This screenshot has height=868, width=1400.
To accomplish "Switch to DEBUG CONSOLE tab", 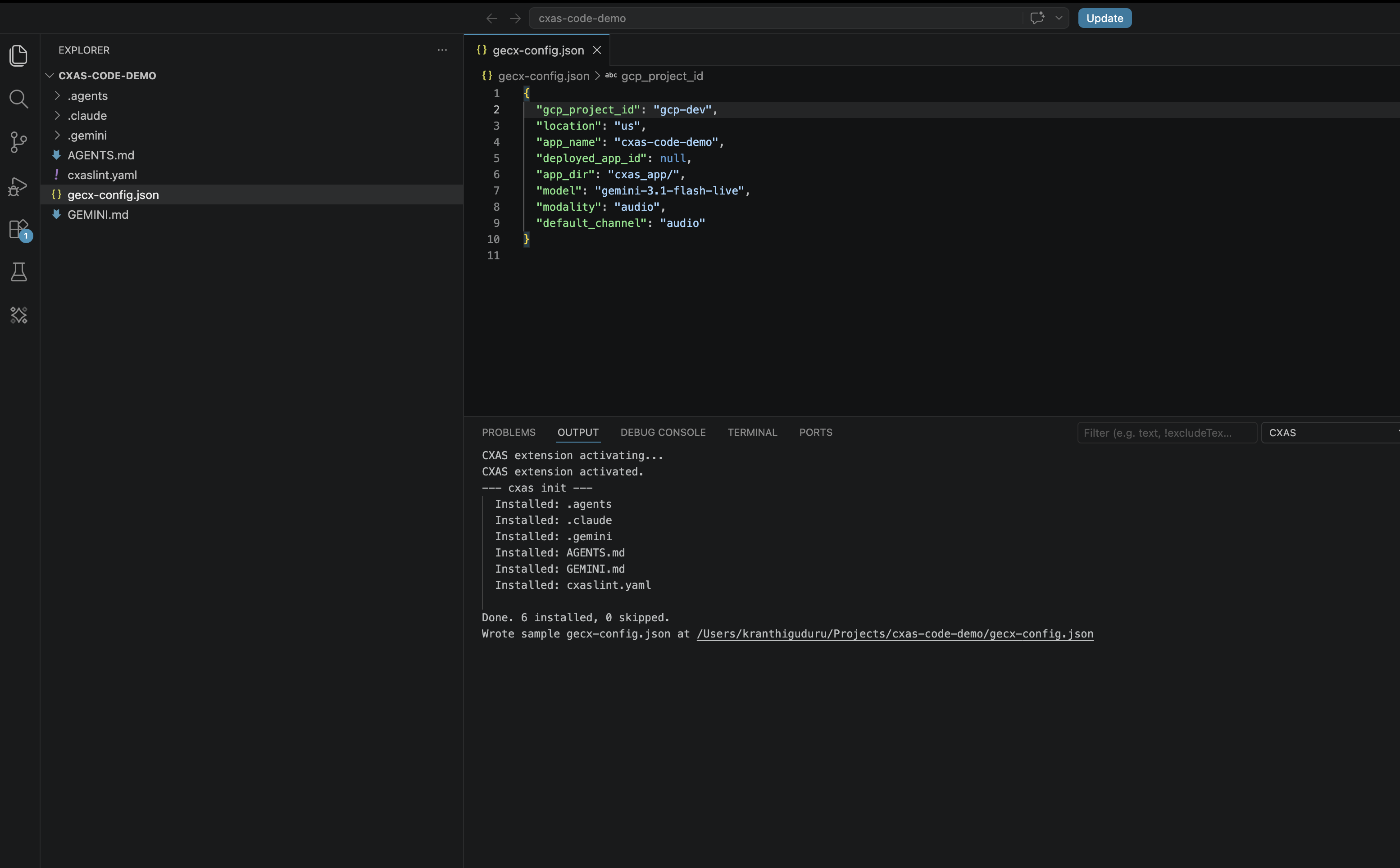I will (663, 432).
